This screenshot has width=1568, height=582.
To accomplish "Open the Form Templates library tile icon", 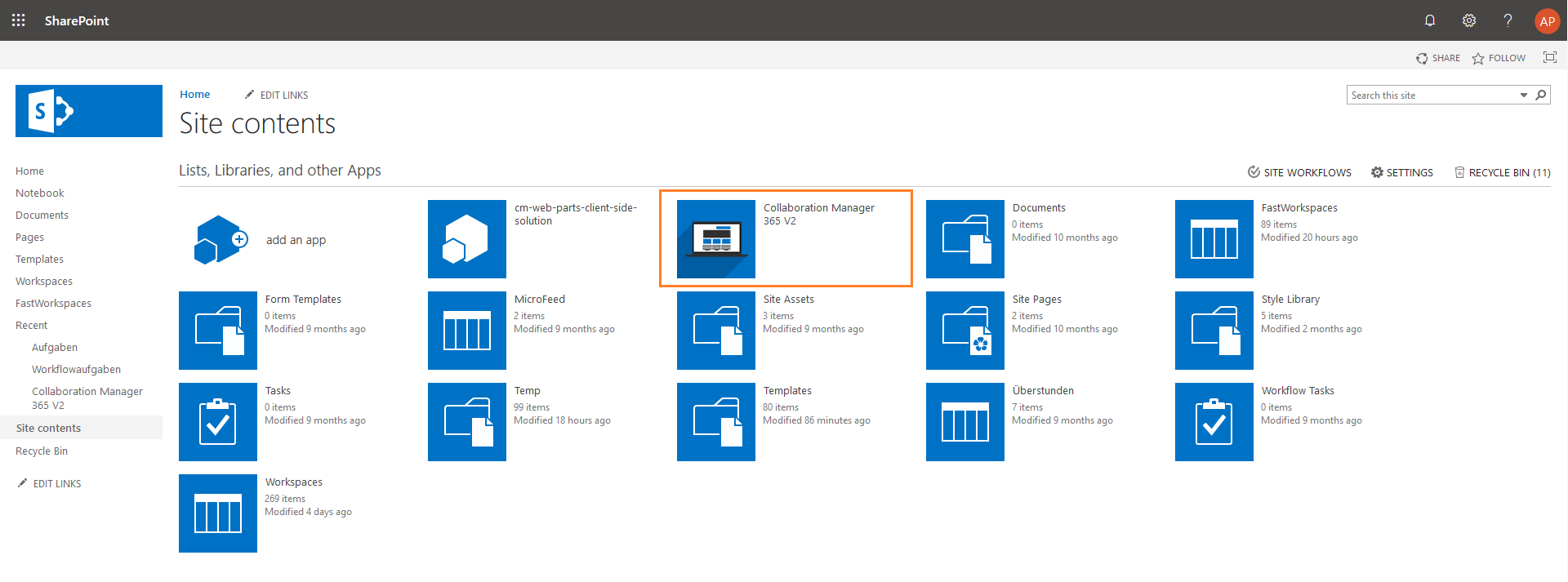I will (218, 331).
